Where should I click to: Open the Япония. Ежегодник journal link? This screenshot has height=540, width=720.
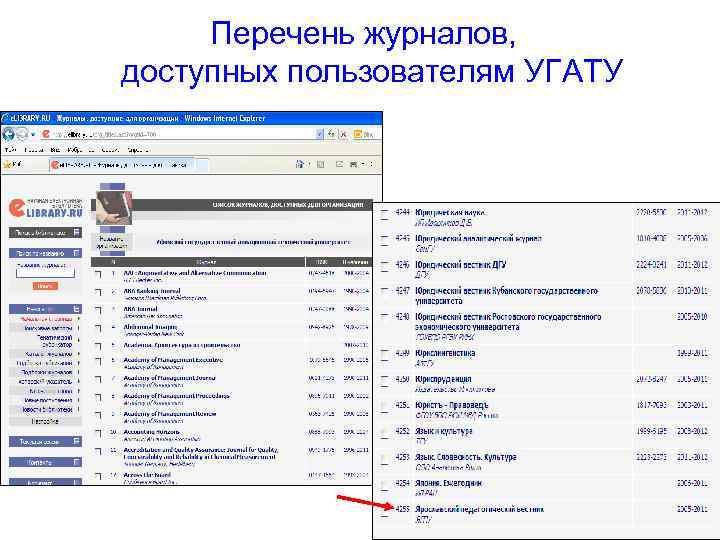tap(449, 483)
